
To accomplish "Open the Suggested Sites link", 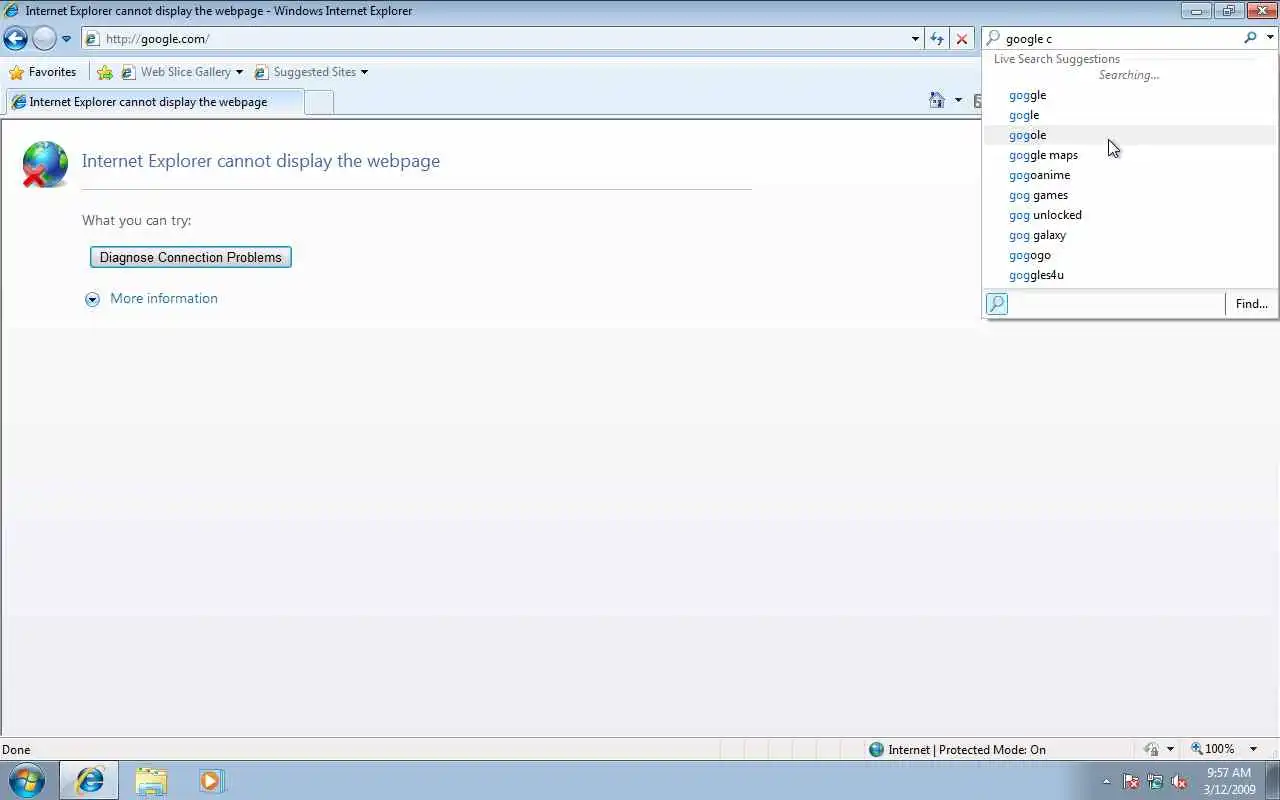I will click(x=305, y=72).
